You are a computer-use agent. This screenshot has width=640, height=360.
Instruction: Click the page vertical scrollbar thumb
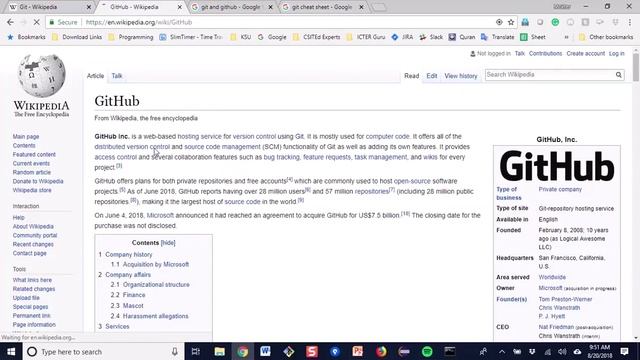[636, 67]
